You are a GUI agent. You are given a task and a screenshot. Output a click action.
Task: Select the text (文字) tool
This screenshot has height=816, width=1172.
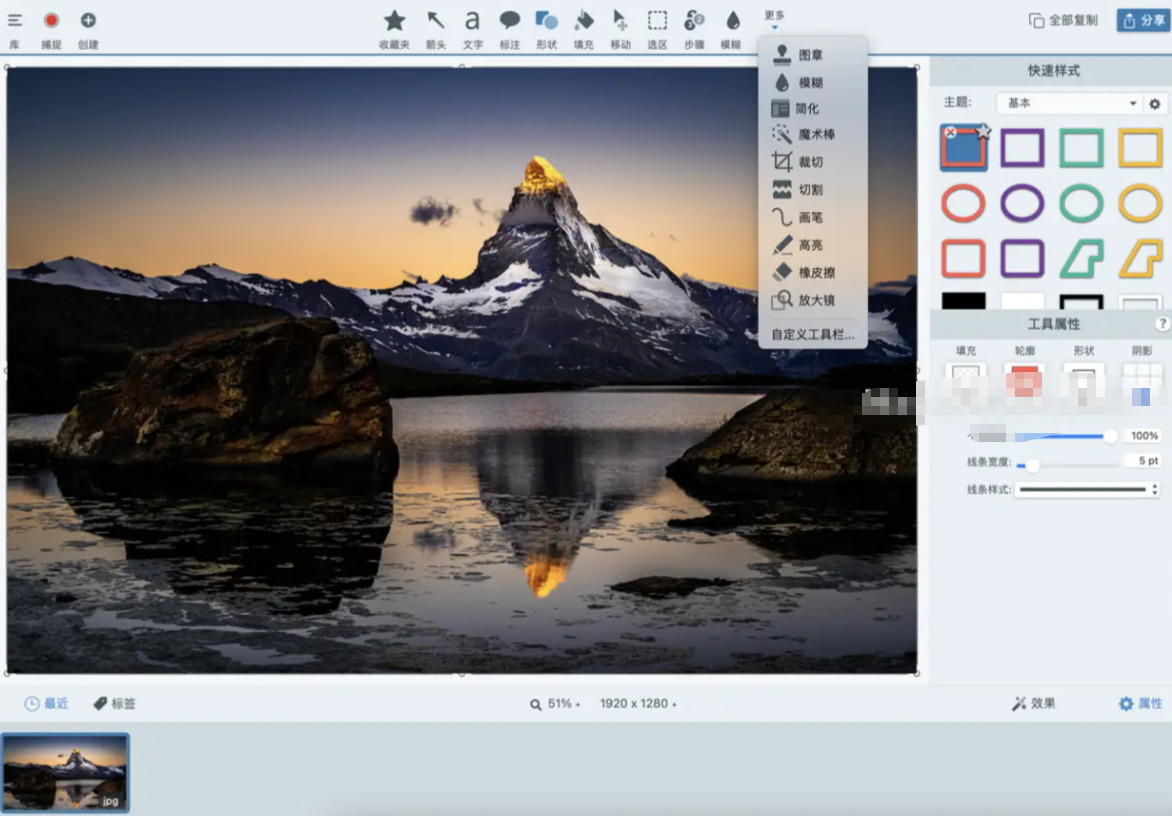pyautogui.click(x=472, y=30)
